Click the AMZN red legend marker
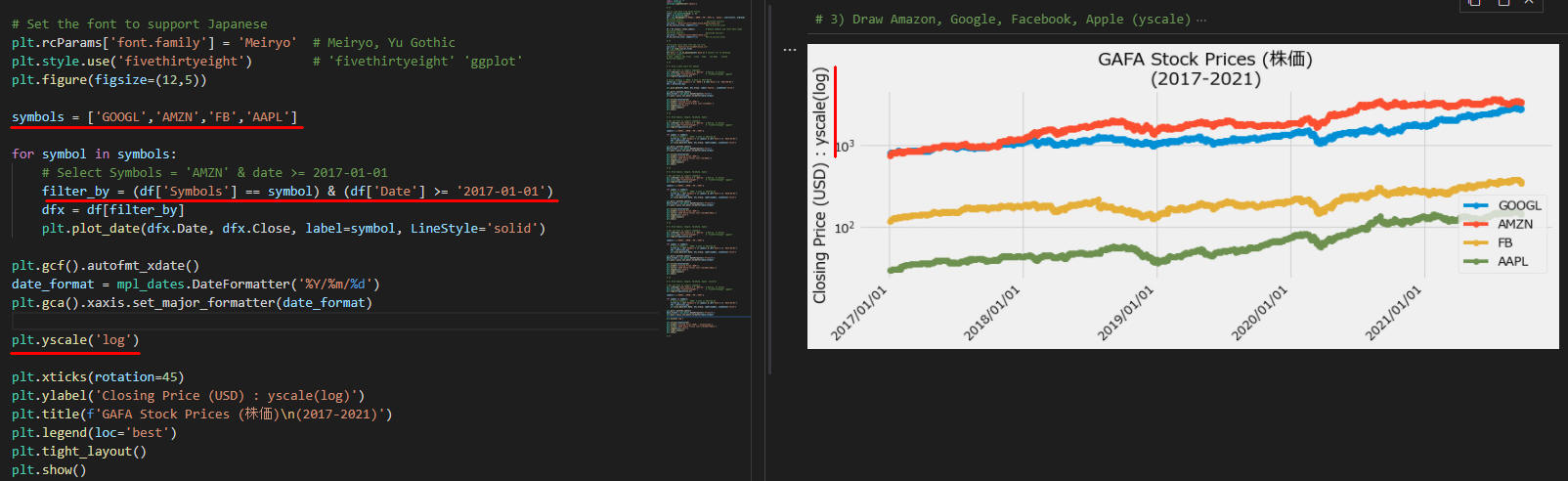Viewport: 1568px width, 481px height. 1475,224
